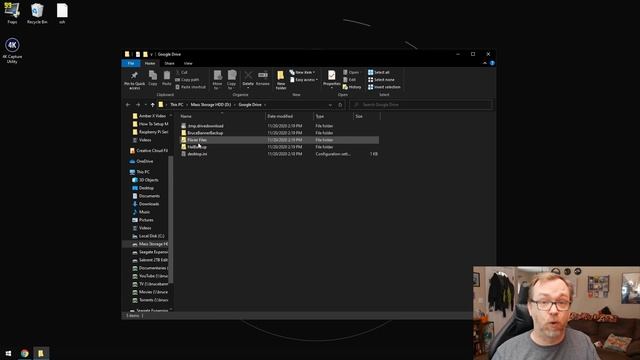Switch to the View ribbon tab
Screen dimensions: 640x360
click(x=188, y=63)
